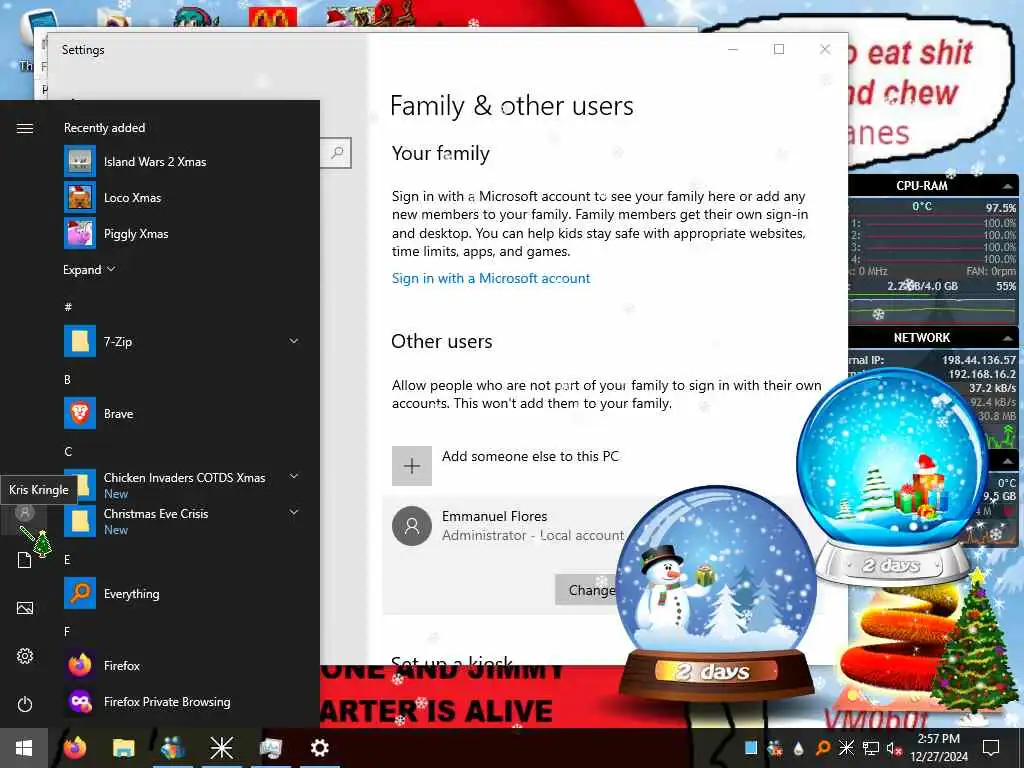
Task: Click the plus icon to add user
Action: (x=411, y=466)
